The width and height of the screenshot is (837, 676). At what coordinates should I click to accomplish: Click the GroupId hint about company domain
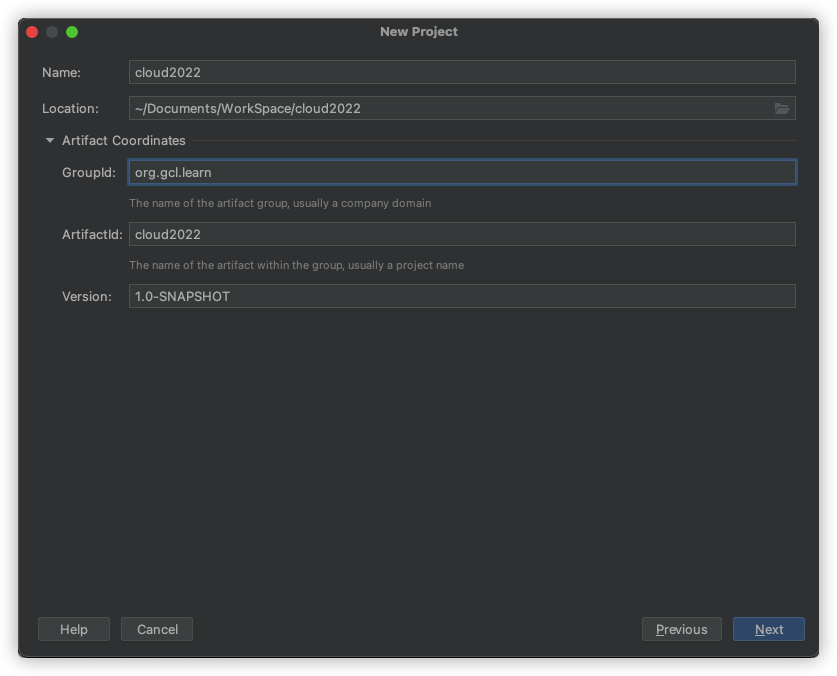280,203
